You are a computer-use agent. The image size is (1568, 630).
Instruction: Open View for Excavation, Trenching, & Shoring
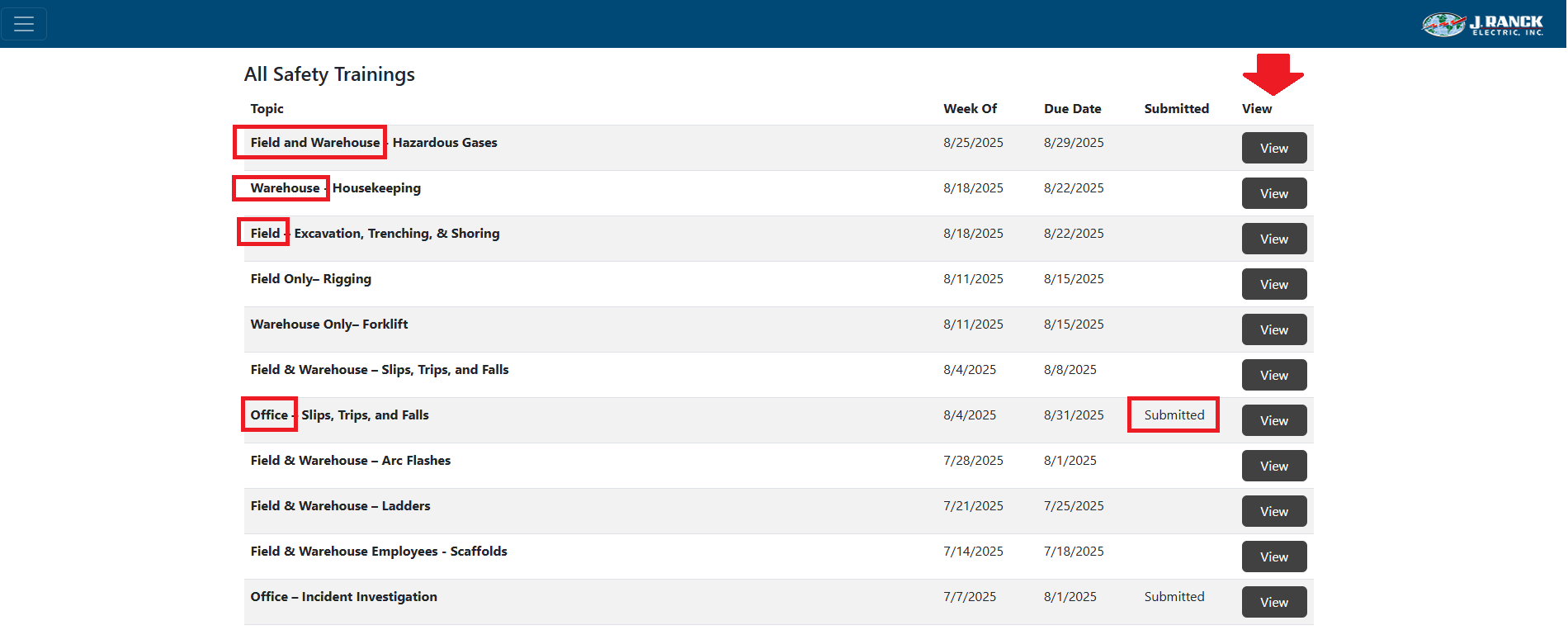[1273, 239]
